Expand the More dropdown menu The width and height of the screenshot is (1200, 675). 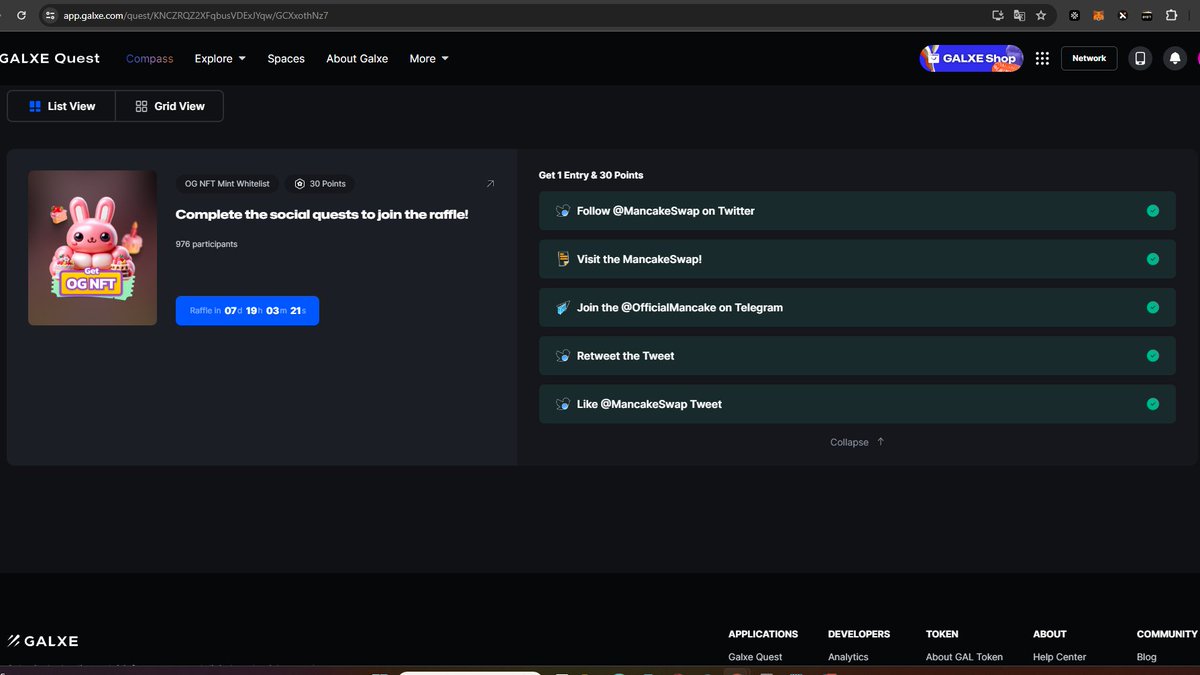click(x=429, y=58)
